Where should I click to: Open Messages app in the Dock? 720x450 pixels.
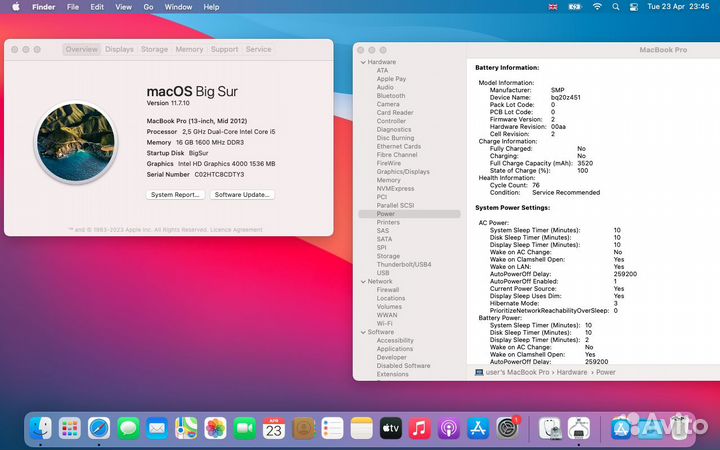click(x=129, y=428)
